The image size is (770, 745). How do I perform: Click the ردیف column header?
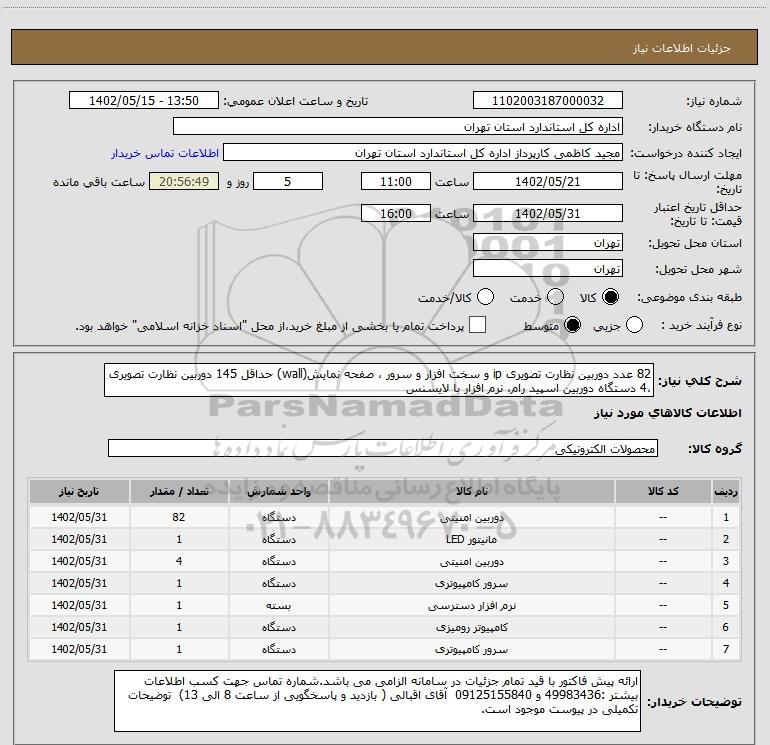pyautogui.click(x=726, y=492)
